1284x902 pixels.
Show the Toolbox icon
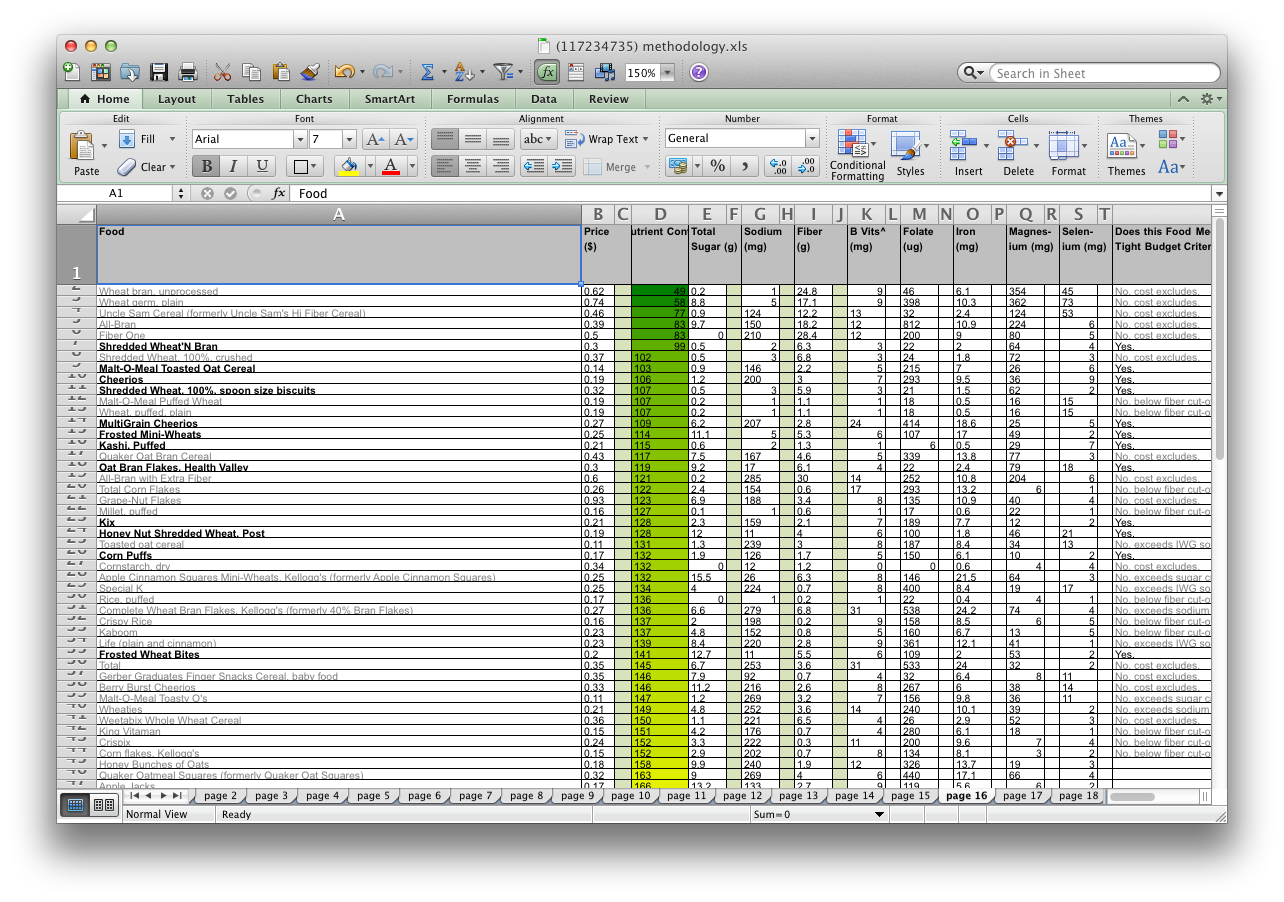(x=576, y=72)
